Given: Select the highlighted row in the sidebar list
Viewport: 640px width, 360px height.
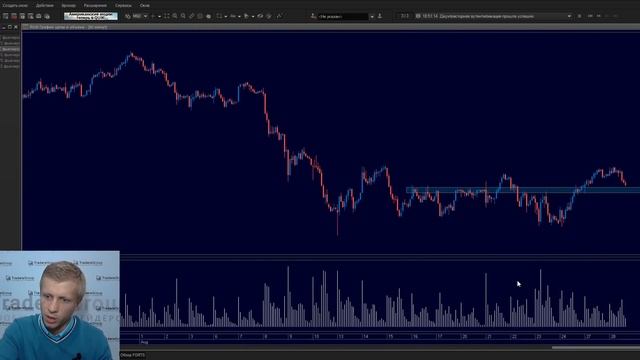Looking at the screenshot, I should click(11, 49).
